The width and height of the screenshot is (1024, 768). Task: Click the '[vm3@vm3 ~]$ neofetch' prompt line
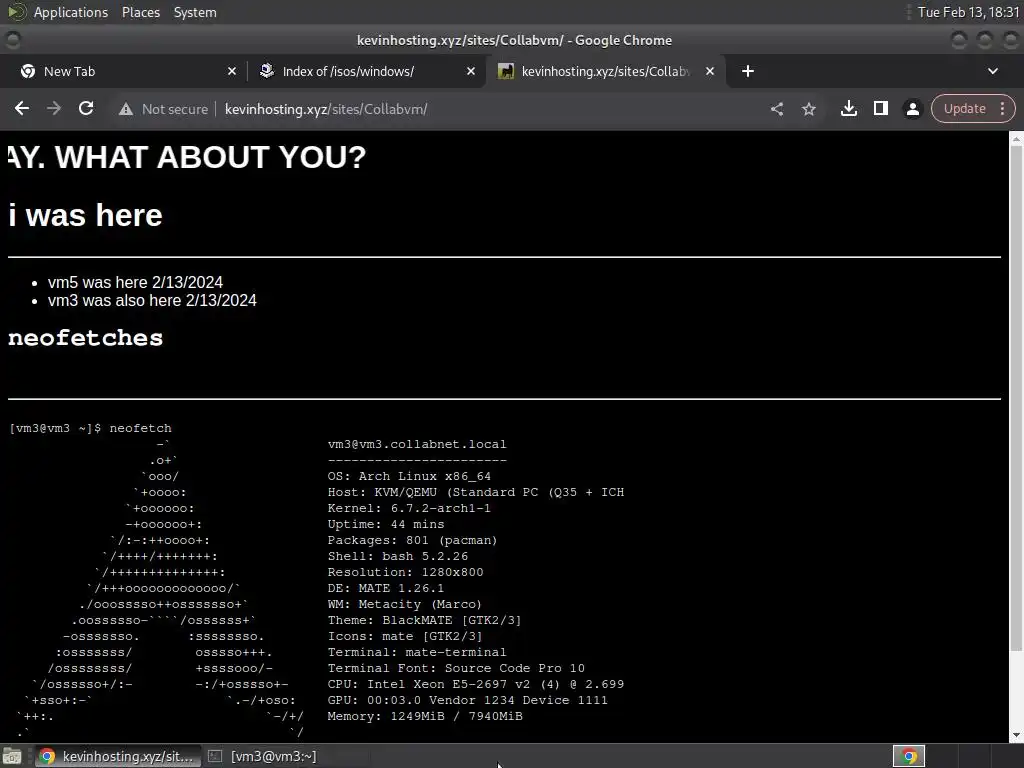90,428
